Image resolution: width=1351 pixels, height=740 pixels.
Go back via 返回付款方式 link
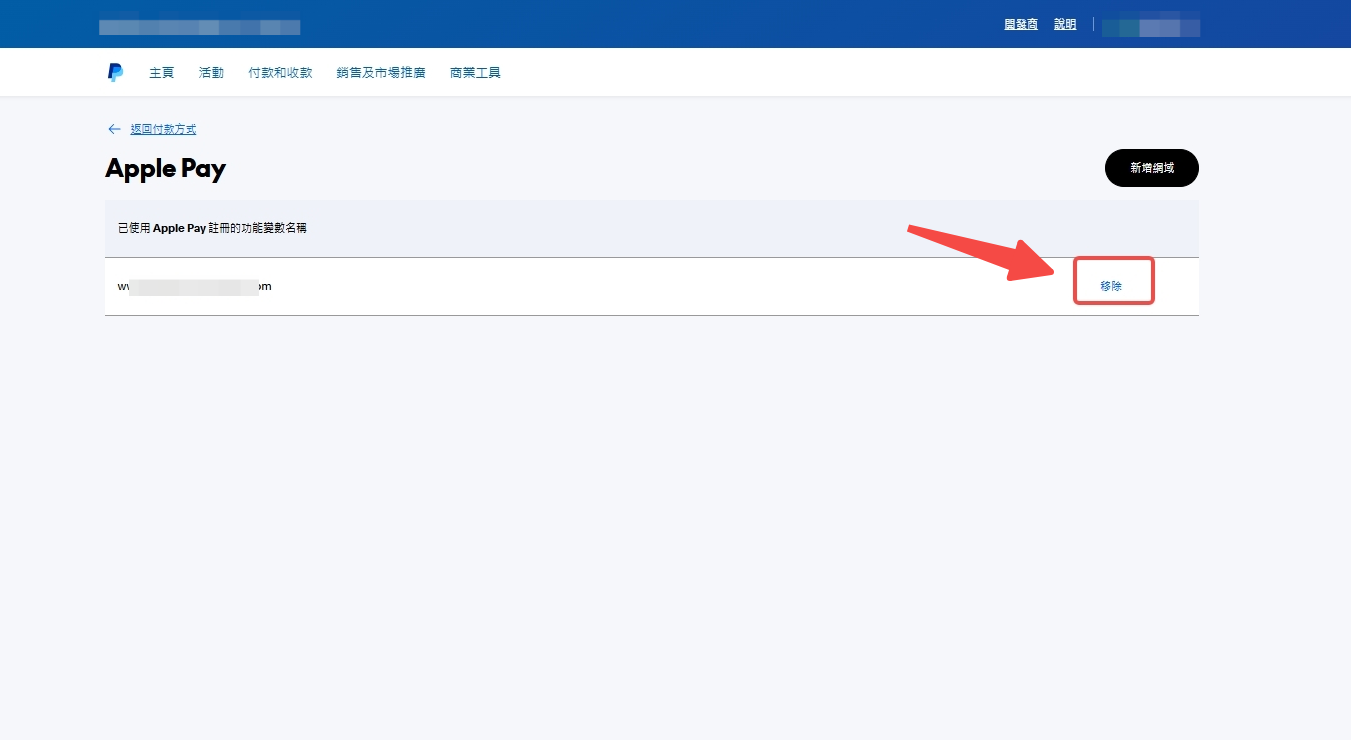[x=163, y=129]
